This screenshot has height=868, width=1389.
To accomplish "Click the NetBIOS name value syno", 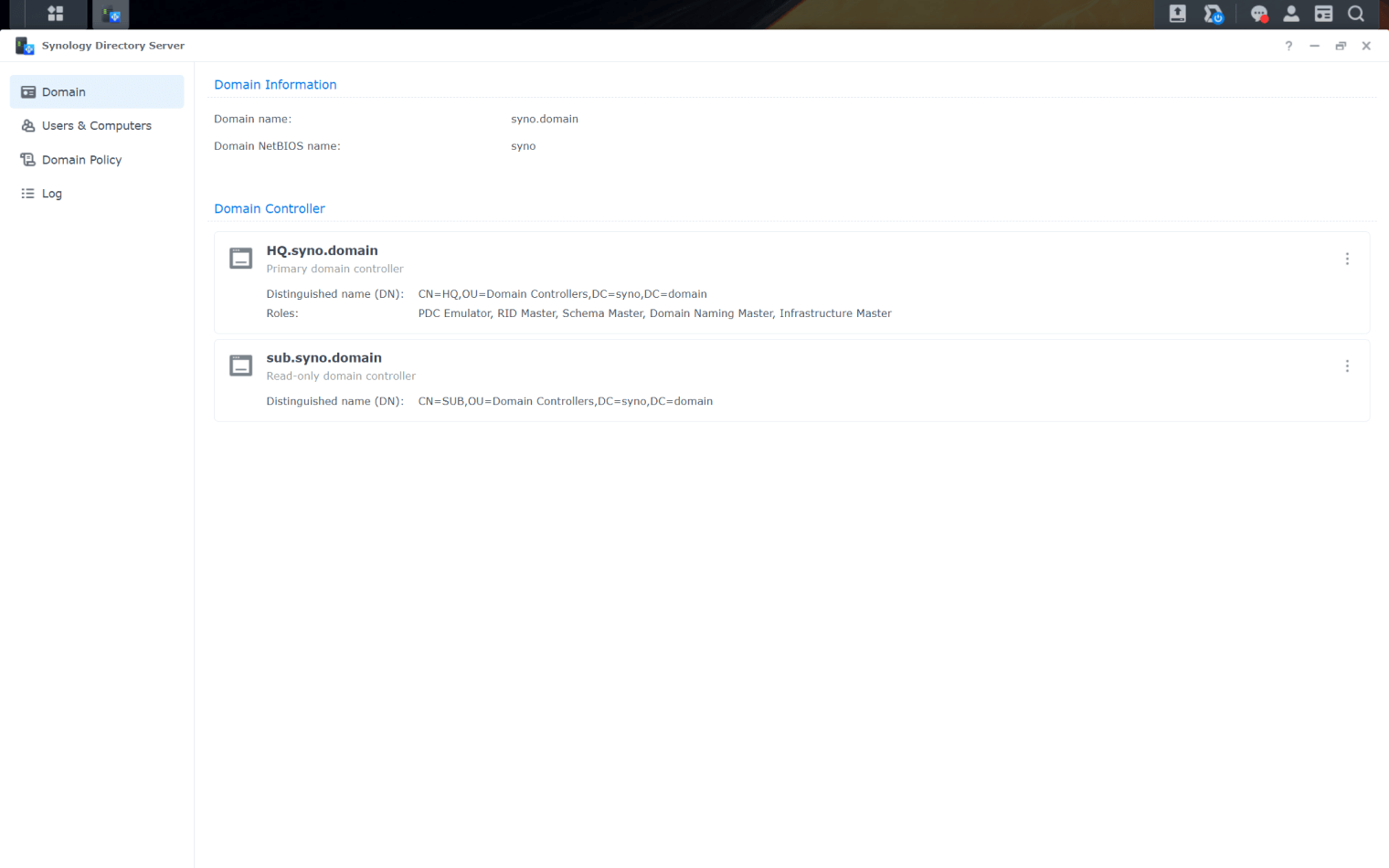I will (x=524, y=146).
